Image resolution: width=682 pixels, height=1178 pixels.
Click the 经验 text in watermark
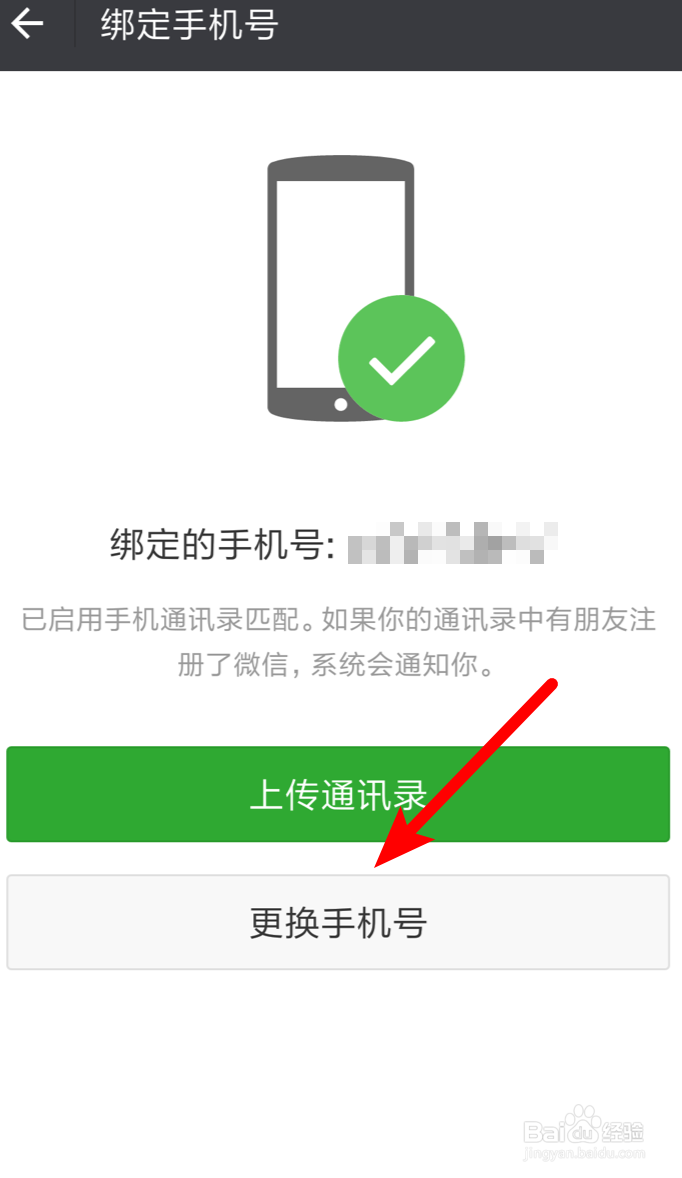point(623,1131)
